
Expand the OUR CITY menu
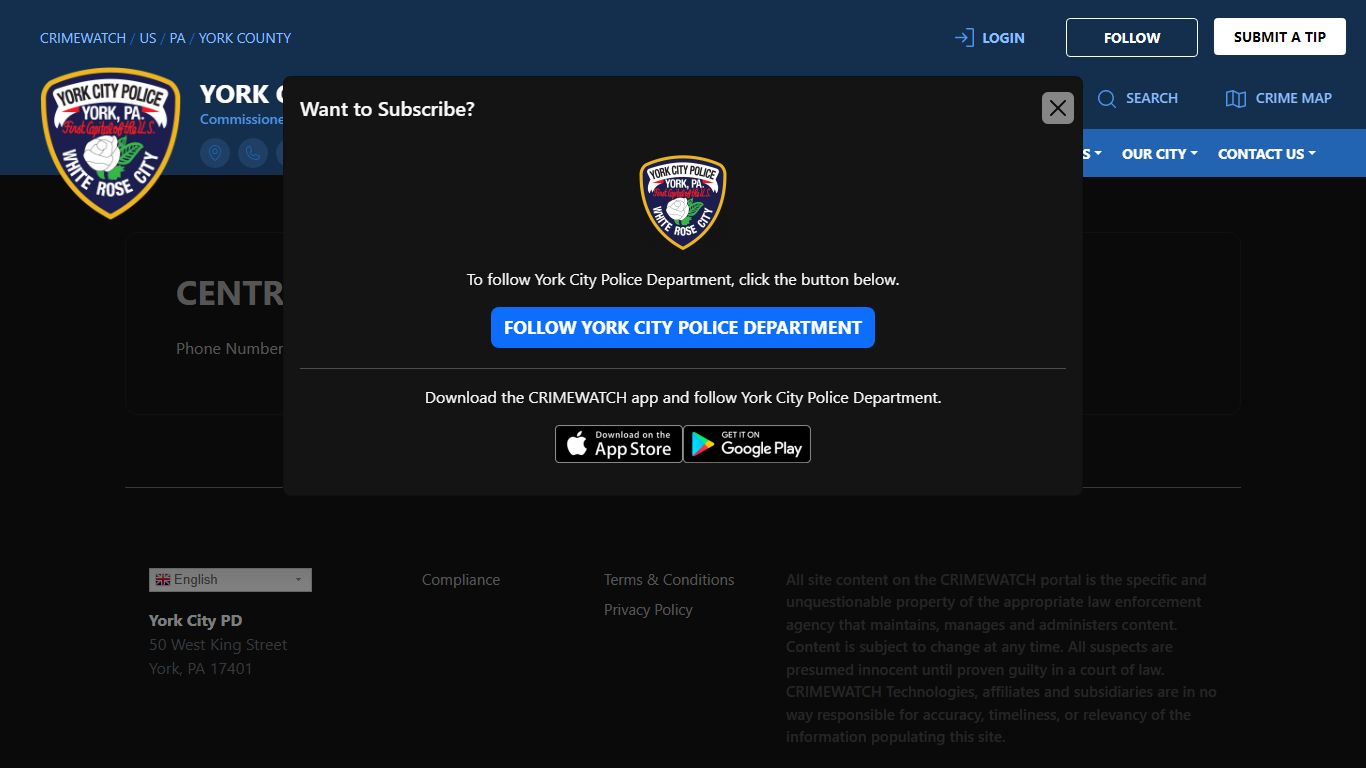[1160, 154]
